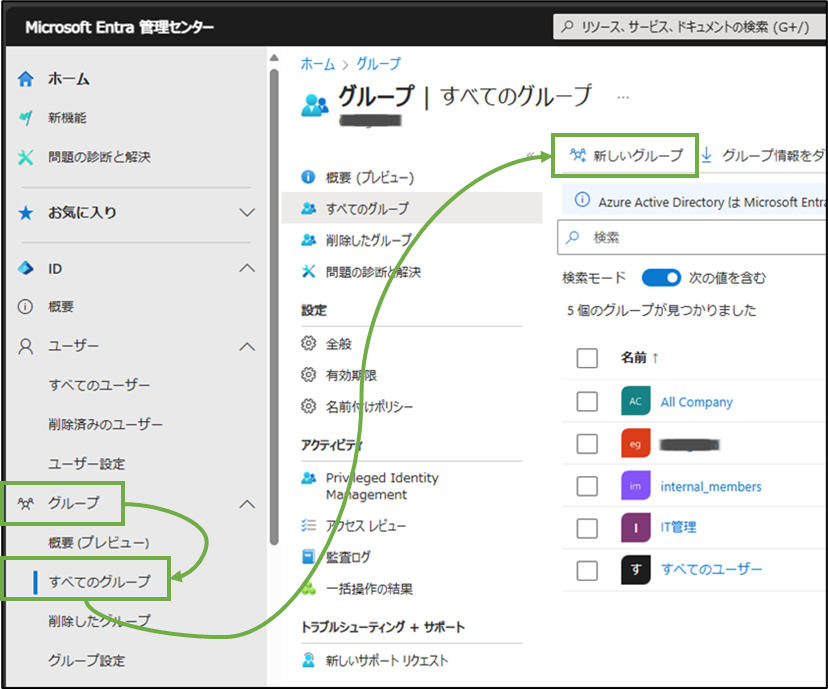Check the internal_members row checkbox
This screenshot has width=828, height=689.
pos(587,486)
